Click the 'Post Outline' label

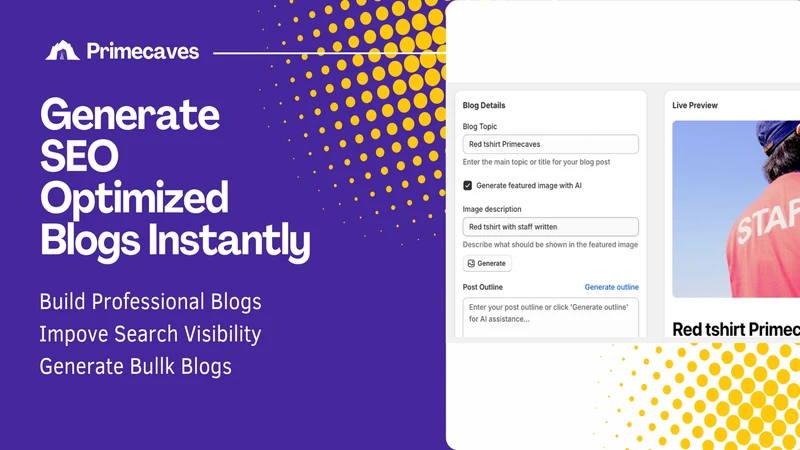pos(483,287)
